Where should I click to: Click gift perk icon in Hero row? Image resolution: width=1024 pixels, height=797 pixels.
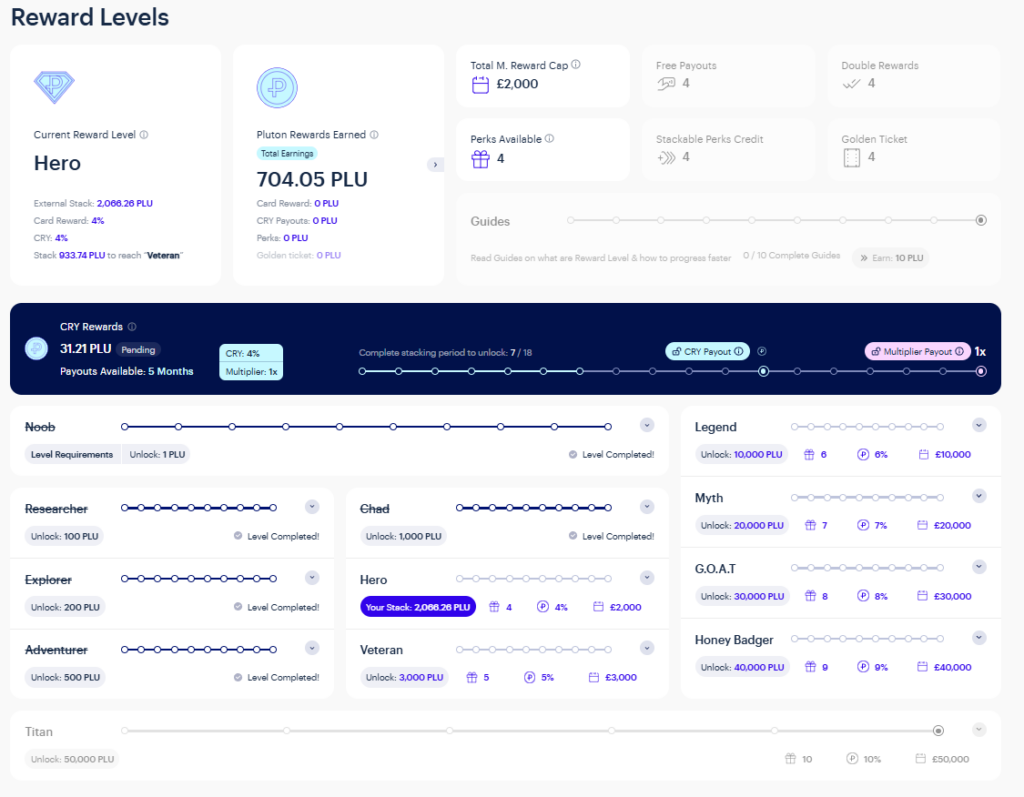click(494, 607)
